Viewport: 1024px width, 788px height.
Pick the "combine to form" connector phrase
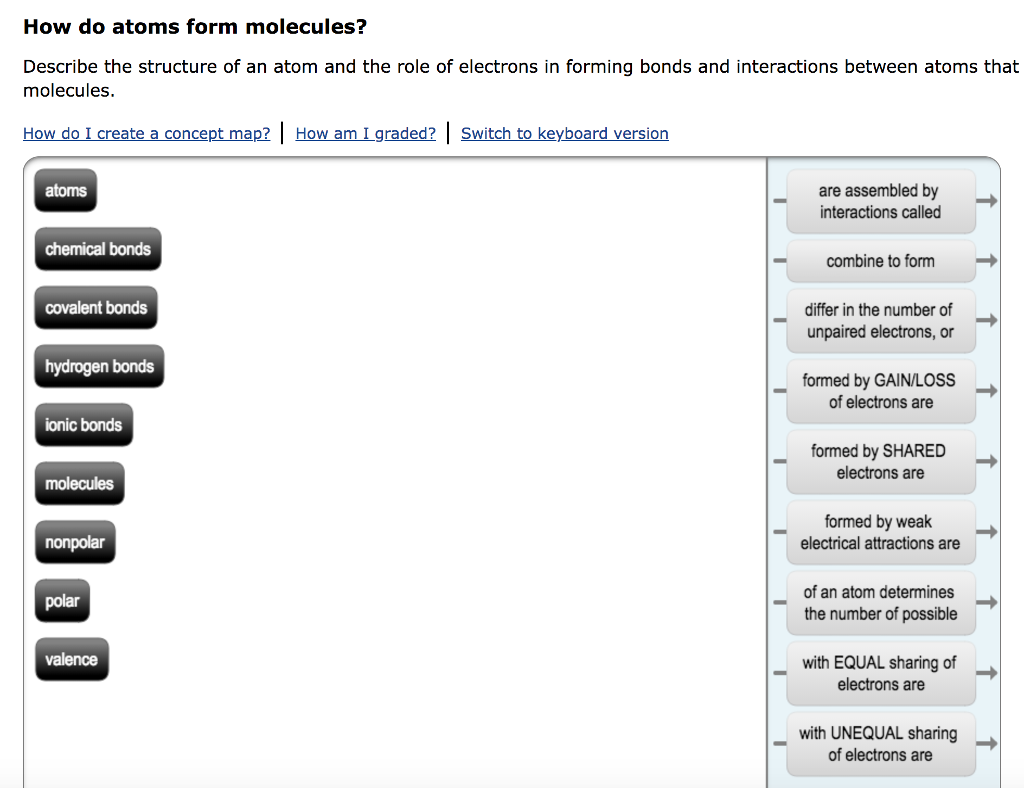point(881,261)
